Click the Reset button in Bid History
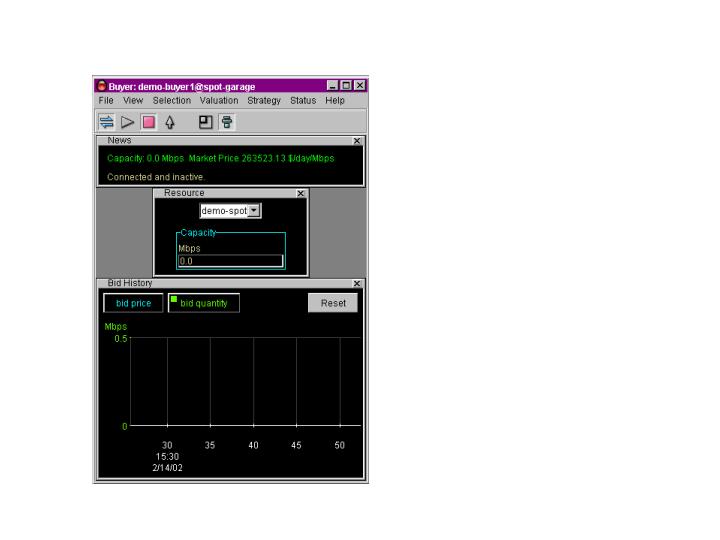This screenshot has width=720, height=540. (x=333, y=303)
